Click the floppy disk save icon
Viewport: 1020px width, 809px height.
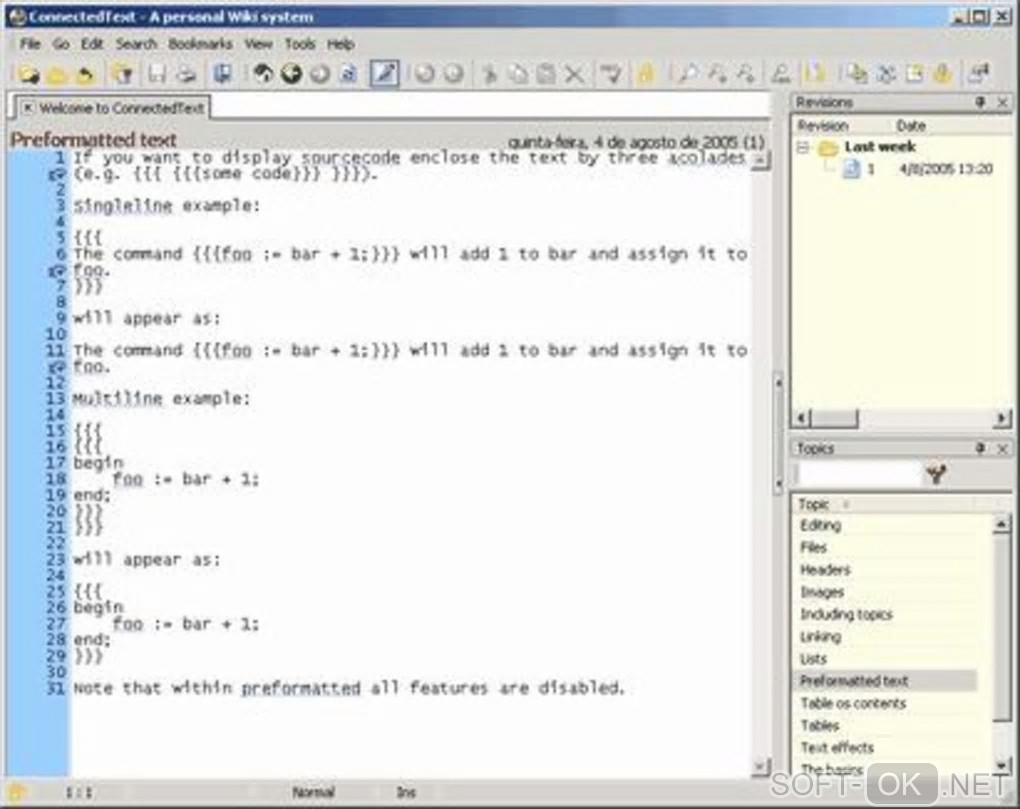coord(157,74)
